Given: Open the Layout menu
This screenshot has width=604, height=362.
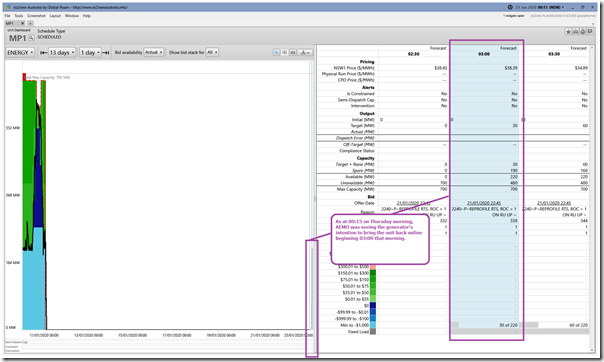Looking at the screenshot, I should coord(55,16).
